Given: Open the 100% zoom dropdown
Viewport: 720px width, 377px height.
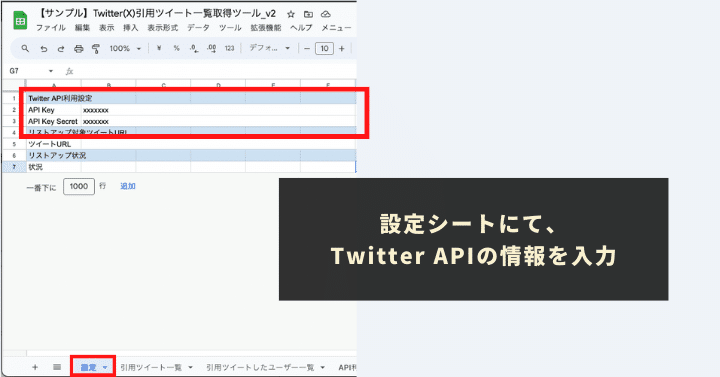Looking at the screenshot, I should pos(125,48).
